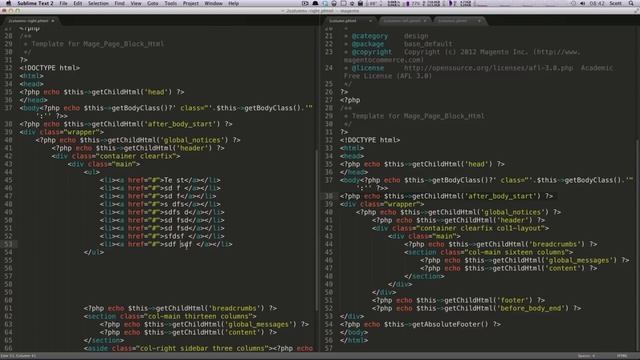Open the Find menu

[120, 3]
